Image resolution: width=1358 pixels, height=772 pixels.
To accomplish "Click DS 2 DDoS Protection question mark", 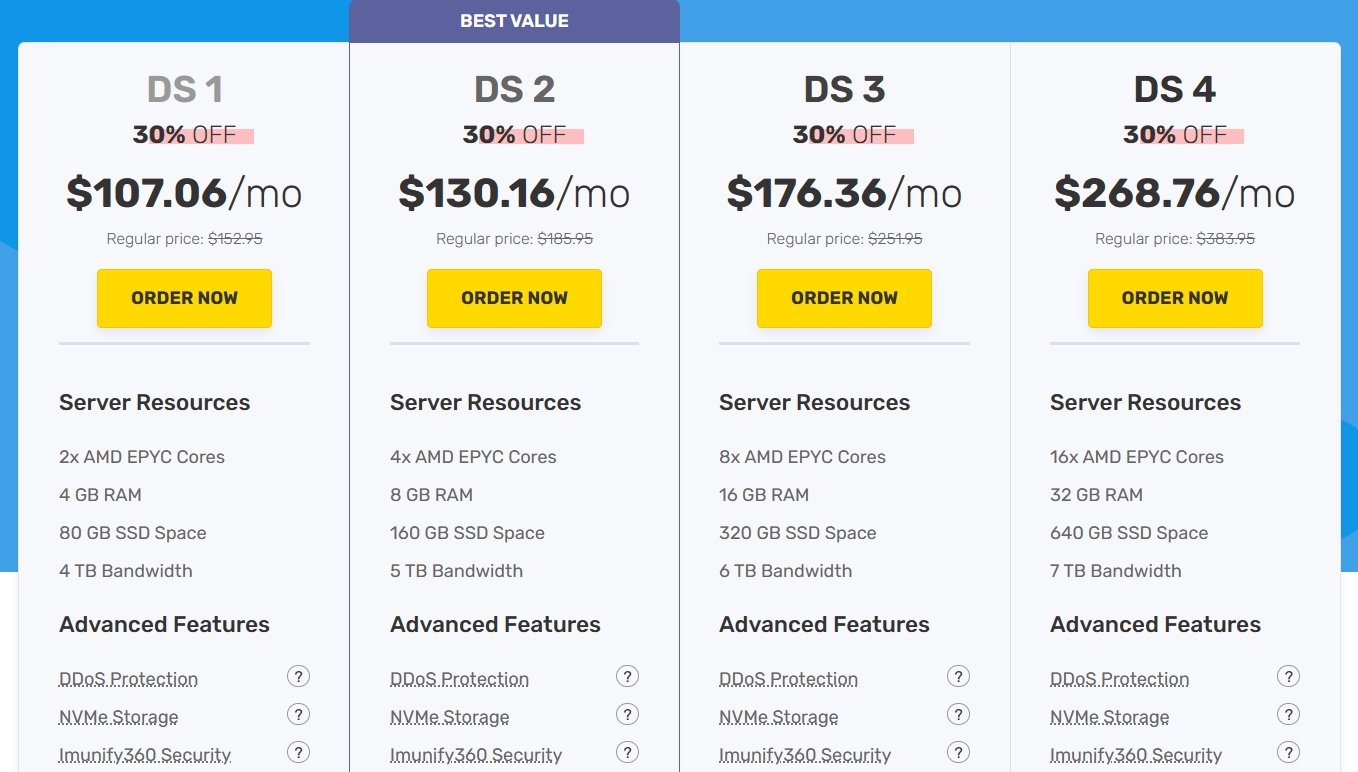I will tap(627, 677).
